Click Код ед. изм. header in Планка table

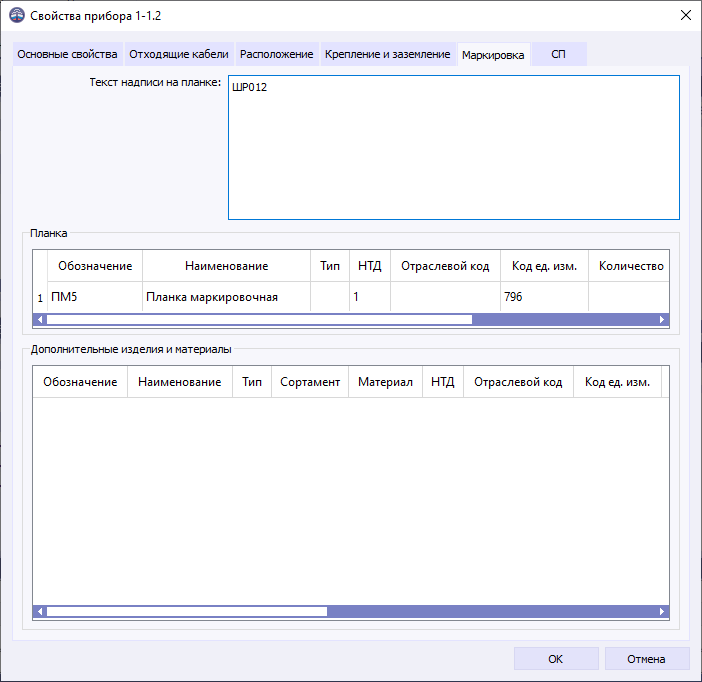544,266
